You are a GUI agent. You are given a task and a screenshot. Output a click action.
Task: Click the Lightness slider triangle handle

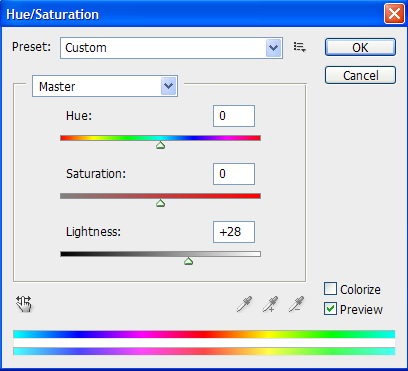tap(189, 261)
